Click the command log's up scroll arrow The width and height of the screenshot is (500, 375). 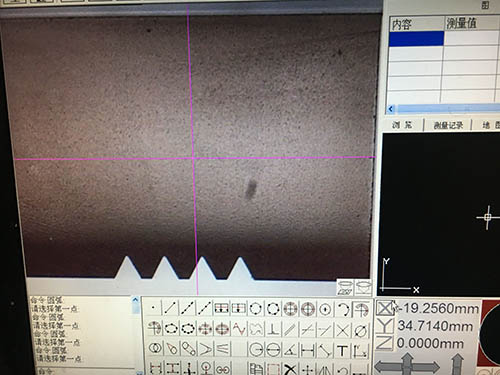pos(135,300)
